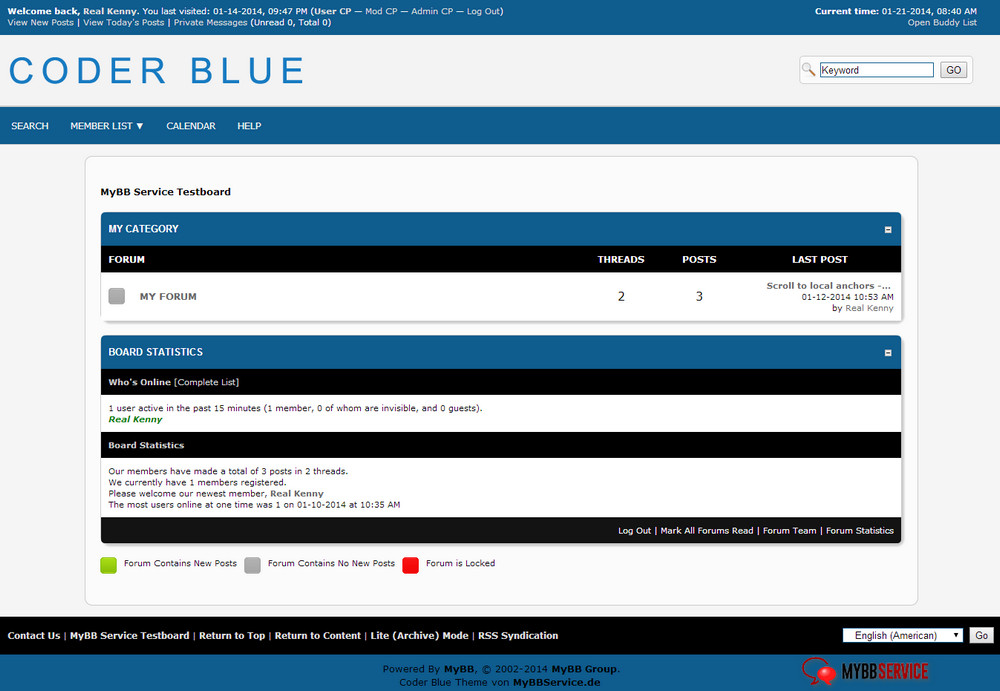Open the My Forum link
Viewport: 1000px width, 691px height.
(x=168, y=297)
